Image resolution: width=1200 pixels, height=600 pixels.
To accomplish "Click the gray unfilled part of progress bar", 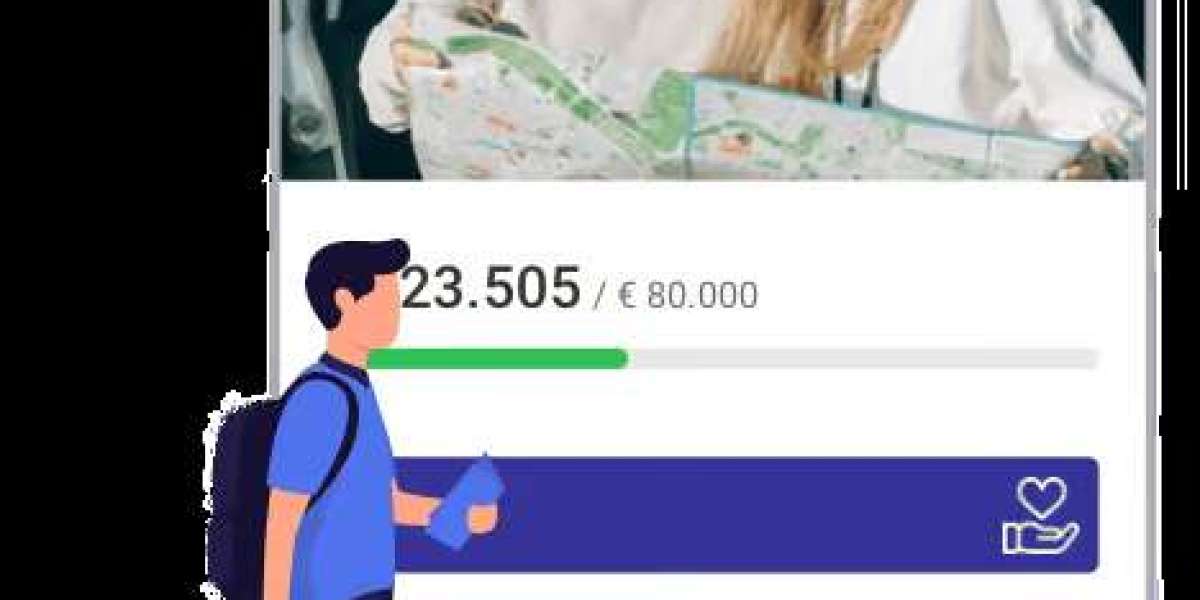I will coord(864,358).
